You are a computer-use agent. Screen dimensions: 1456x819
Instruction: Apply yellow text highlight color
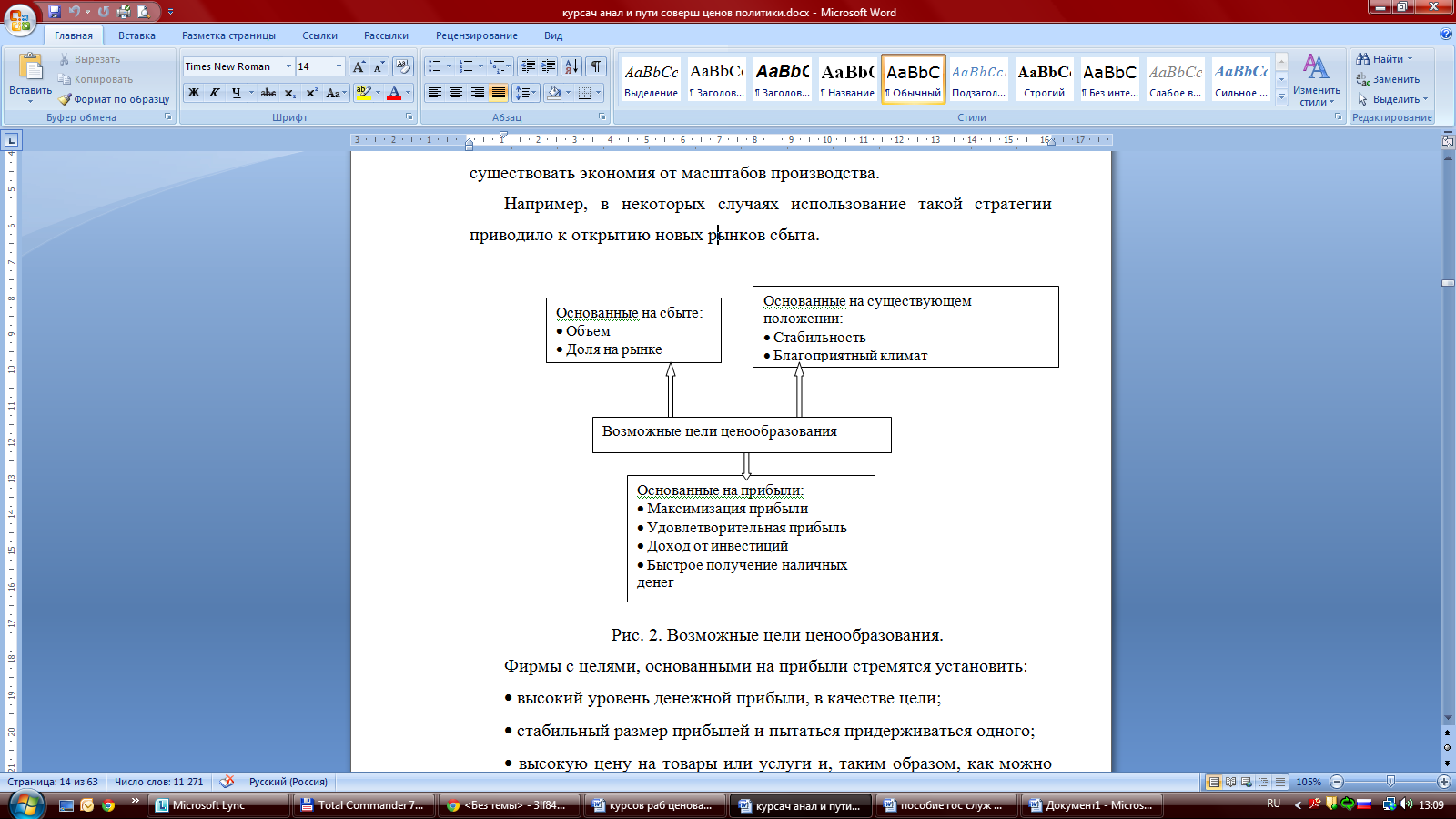pos(364,93)
